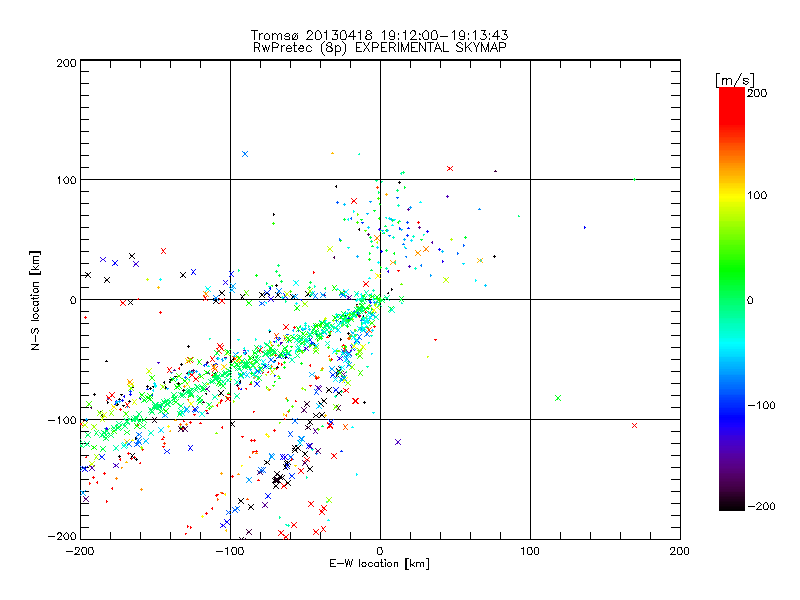The image size is (800, 600).
Task: Pick the black bottom of the velocity colorbar
Action: pos(732,503)
